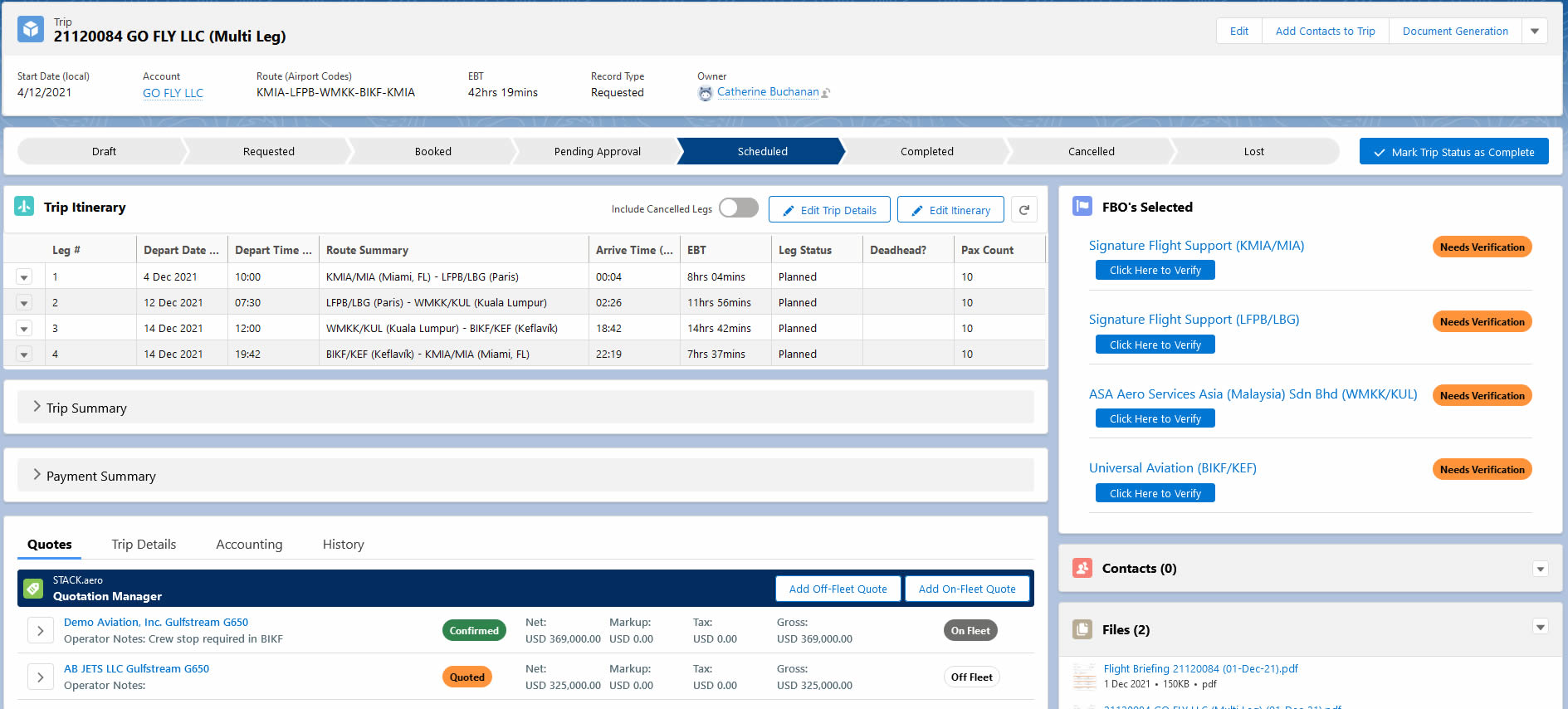Open owner Catherine Buchanan's profile
This screenshot has height=709, width=1568.
tap(768, 92)
